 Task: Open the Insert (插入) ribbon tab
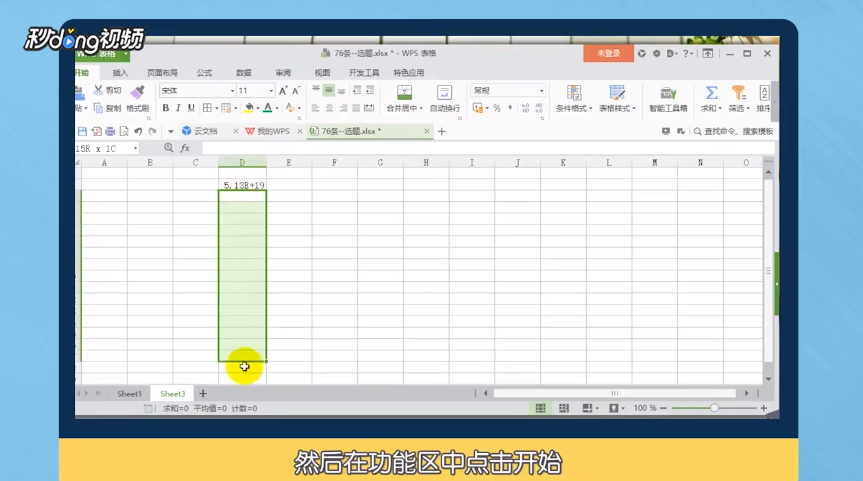(x=120, y=73)
